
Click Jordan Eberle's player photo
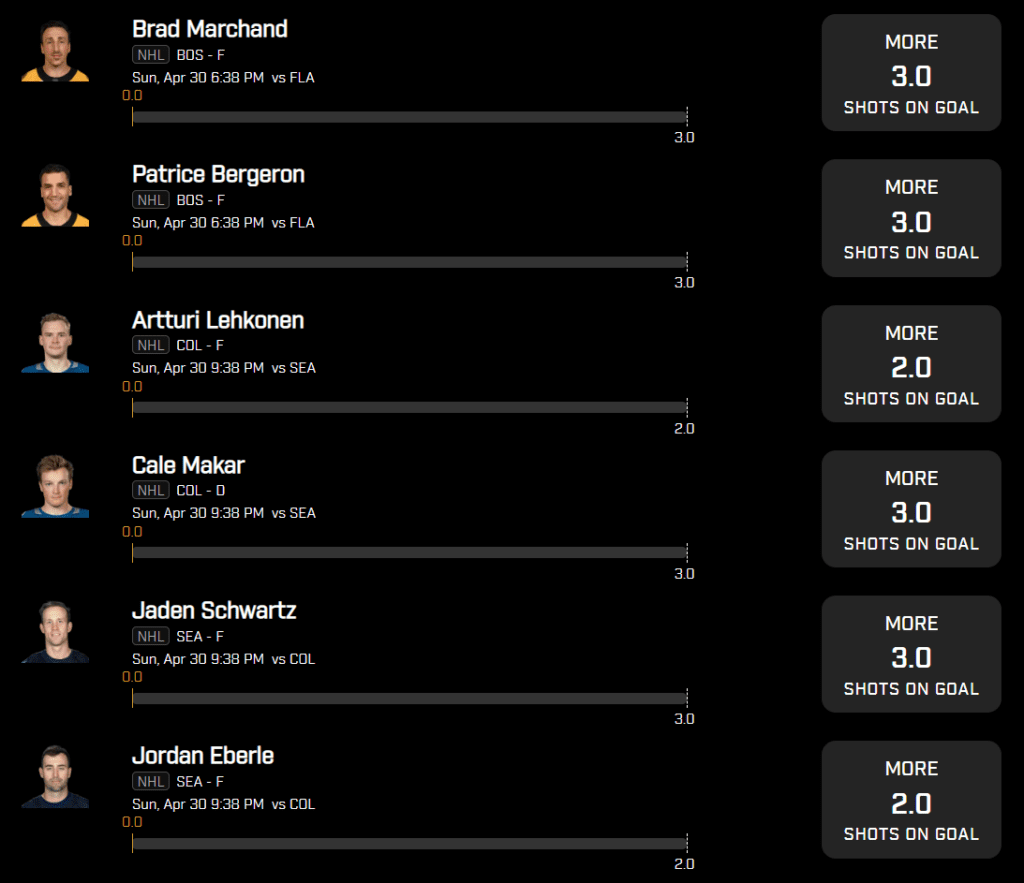pos(55,777)
